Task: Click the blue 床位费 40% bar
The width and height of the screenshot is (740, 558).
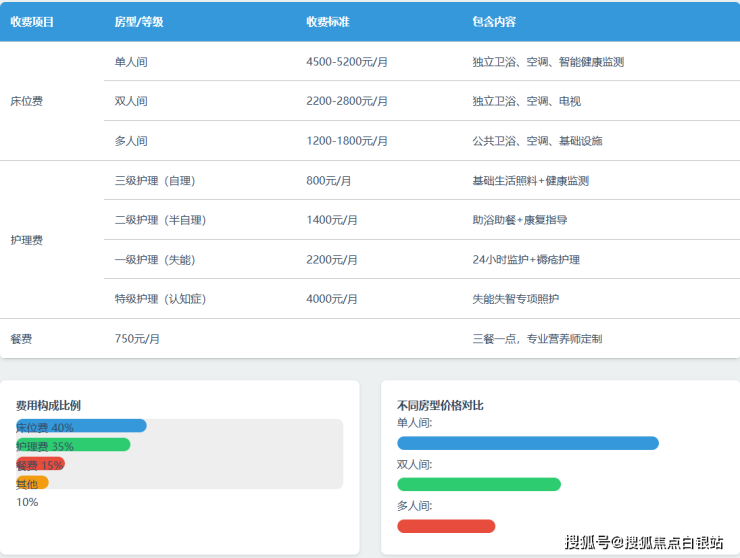Action: tap(81, 426)
